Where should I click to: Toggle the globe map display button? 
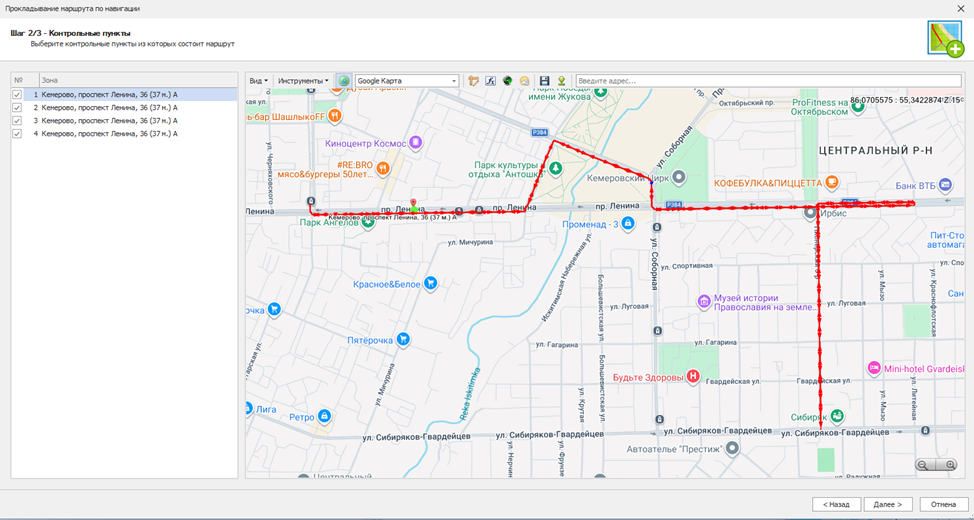click(344, 81)
